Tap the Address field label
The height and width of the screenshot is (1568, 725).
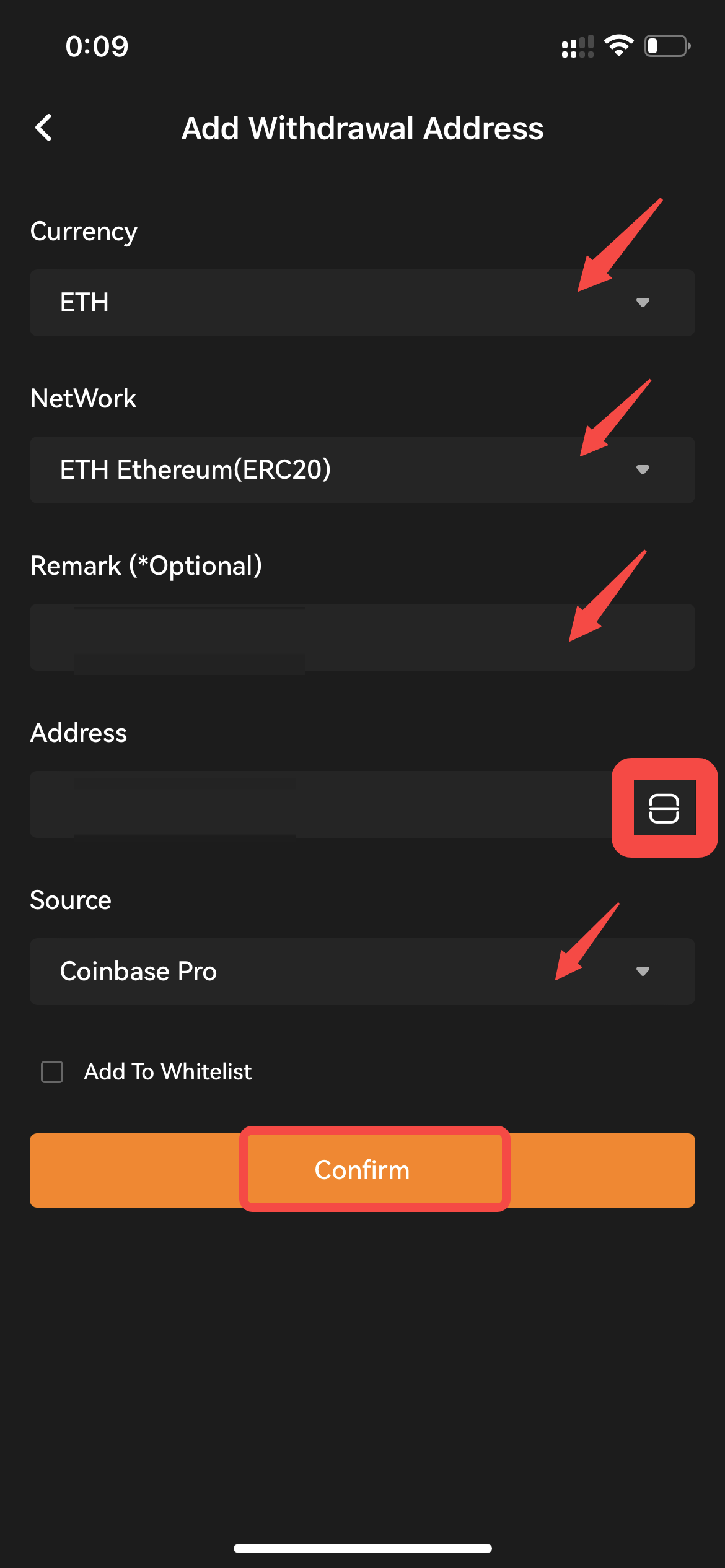(x=79, y=733)
